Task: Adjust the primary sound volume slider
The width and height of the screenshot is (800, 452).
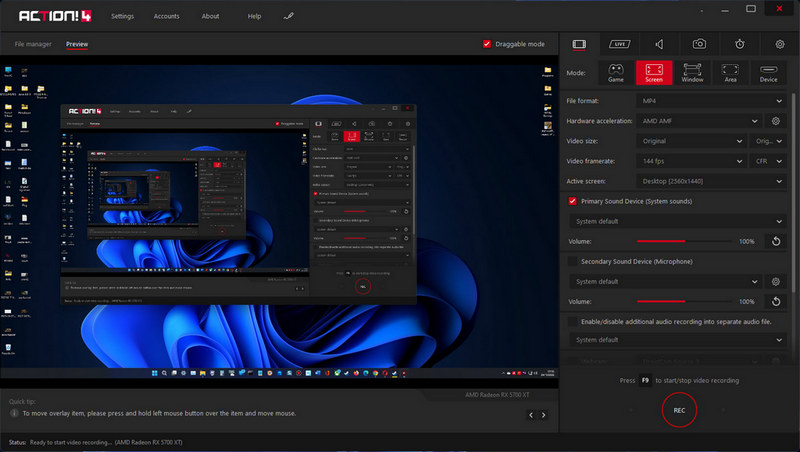Action: (685, 241)
